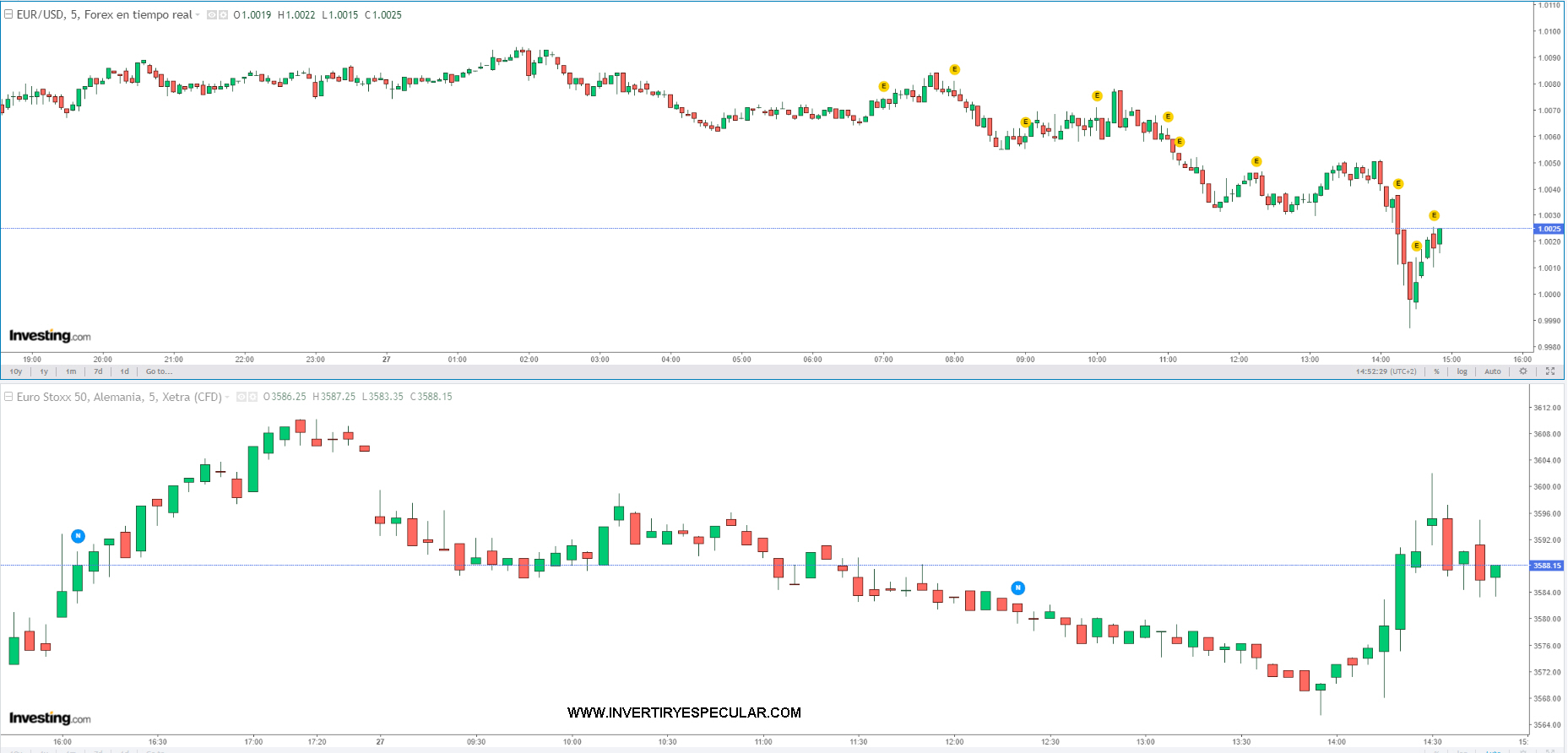The width and height of the screenshot is (1568, 753).
Task: Open EUR/USD series format settings icon
Action: pos(223,15)
